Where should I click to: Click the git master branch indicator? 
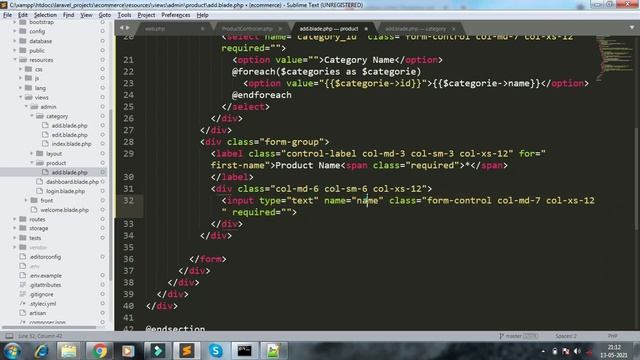pyautogui.click(x=517, y=336)
